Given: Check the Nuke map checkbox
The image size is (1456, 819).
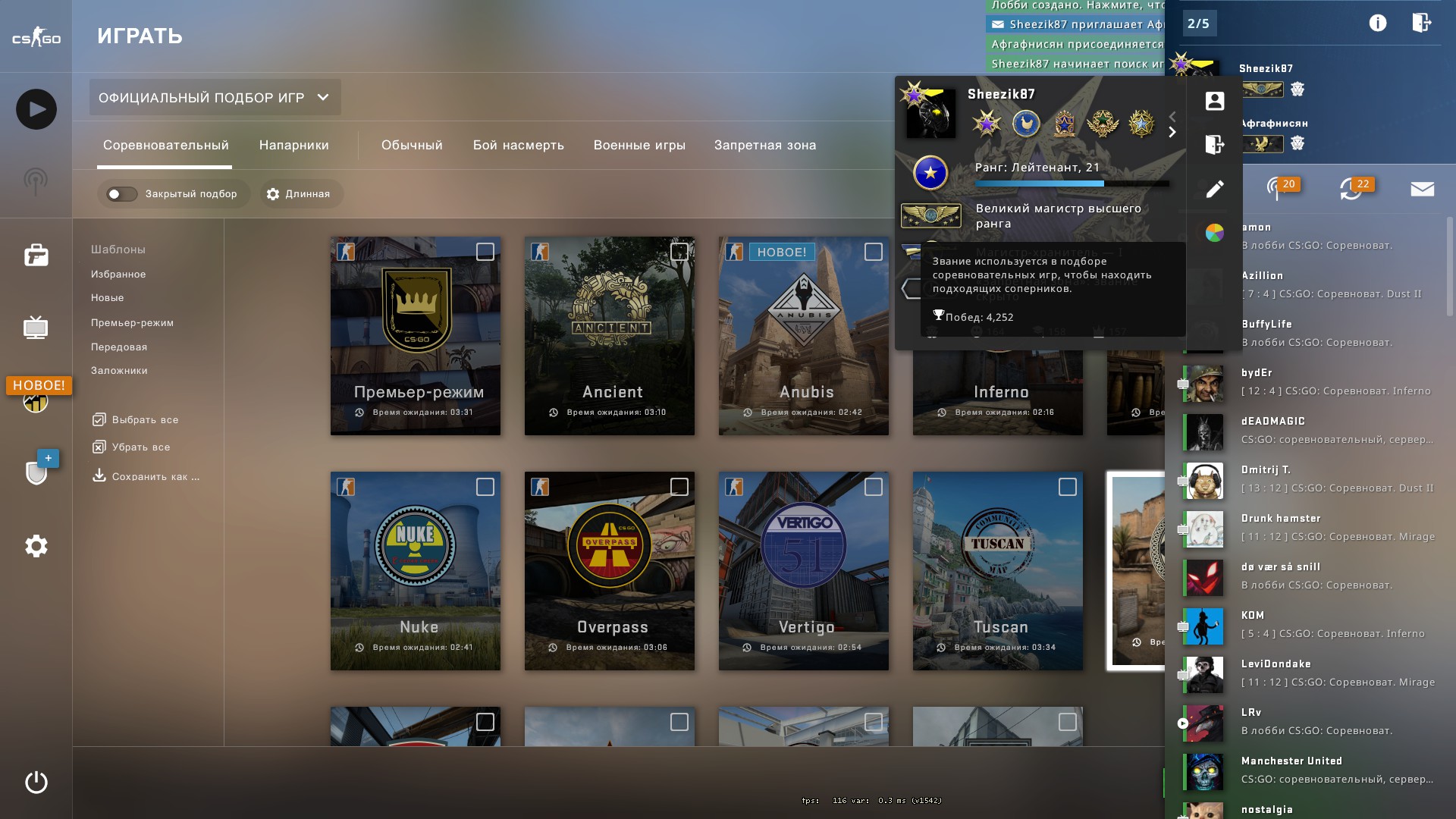Looking at the screenshot, I should coord(485,487).
